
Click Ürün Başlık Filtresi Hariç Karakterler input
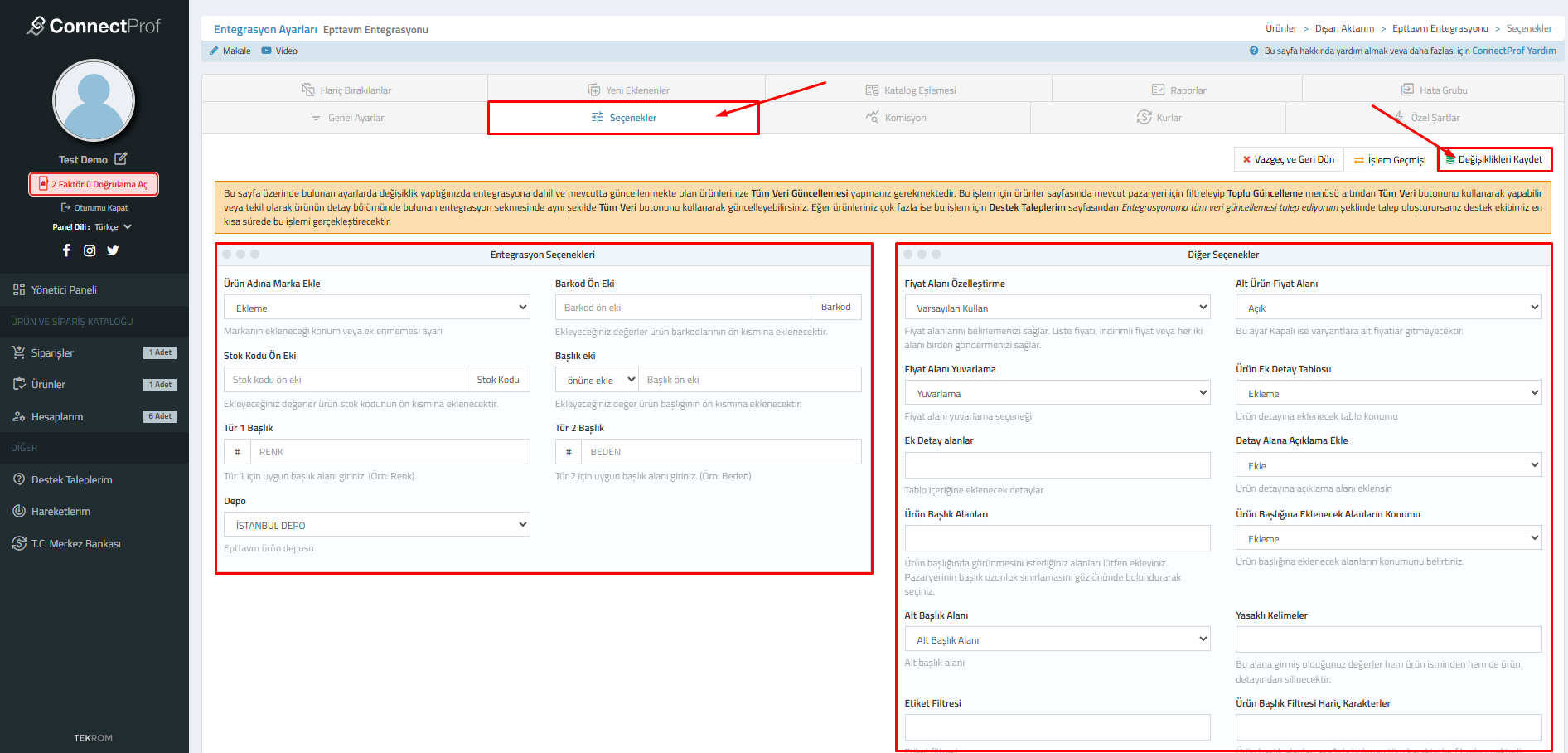pos(1389,727)
